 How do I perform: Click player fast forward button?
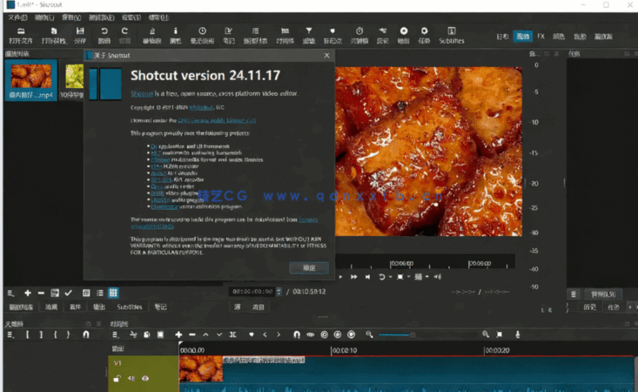[354, 277]
